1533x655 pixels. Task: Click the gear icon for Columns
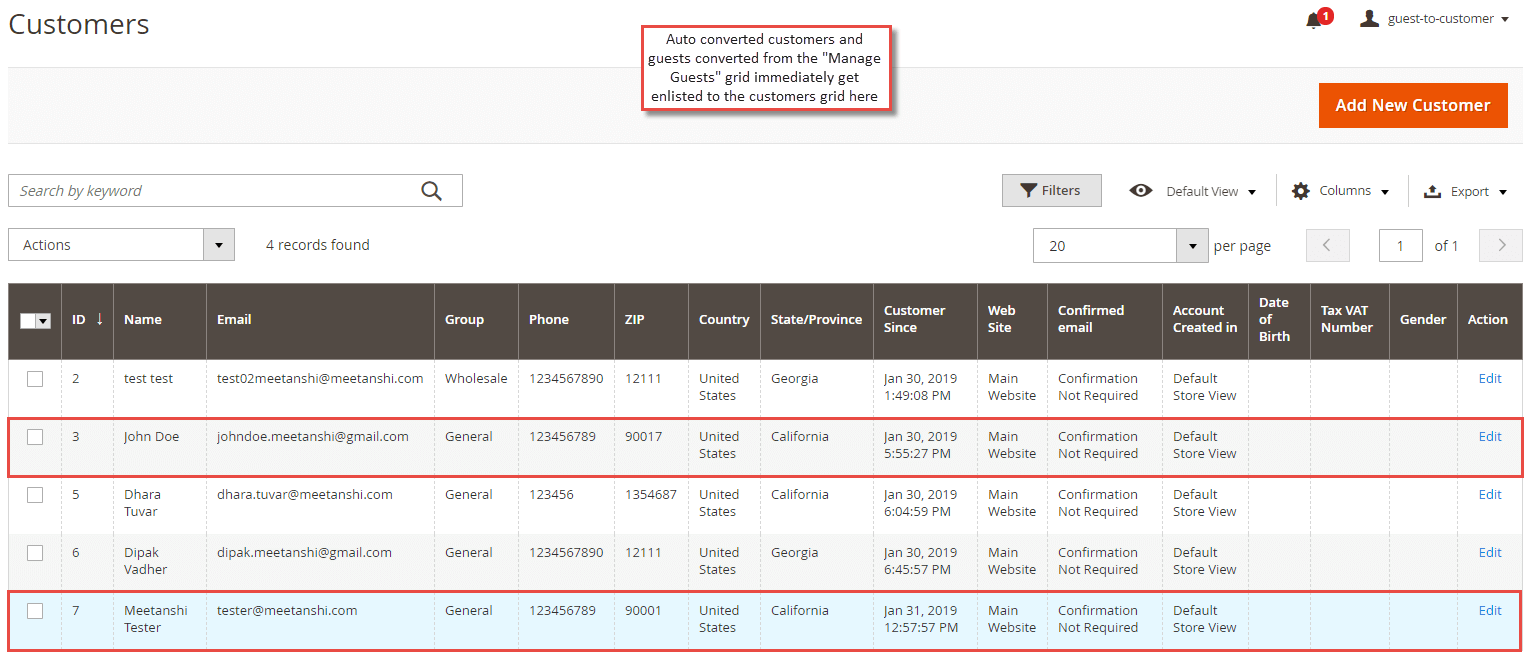coord(1300,191)
